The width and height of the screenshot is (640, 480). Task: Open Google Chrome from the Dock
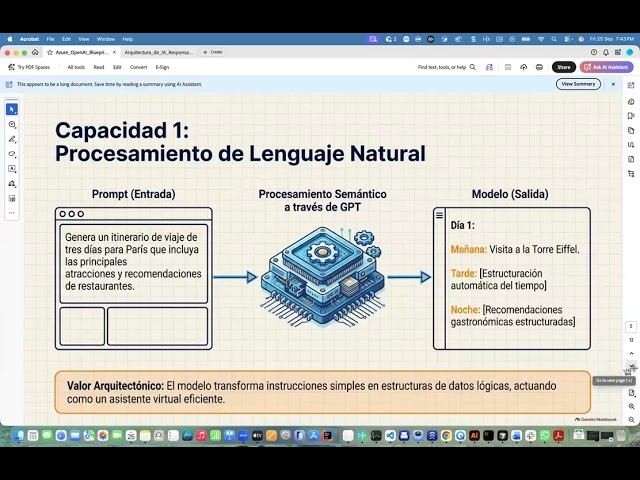click(x=446, y=436)
